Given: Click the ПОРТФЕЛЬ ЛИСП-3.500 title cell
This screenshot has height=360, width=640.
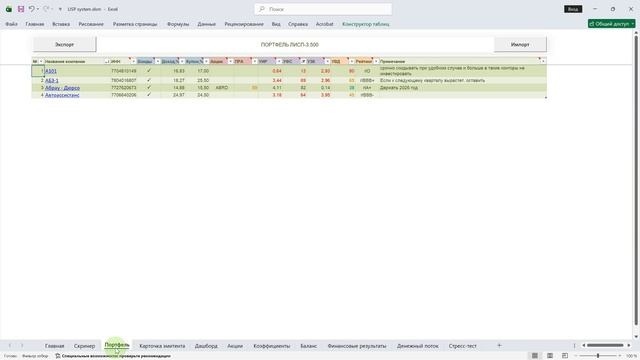Looking at the screenshot, I should click(x=289, y=44).
